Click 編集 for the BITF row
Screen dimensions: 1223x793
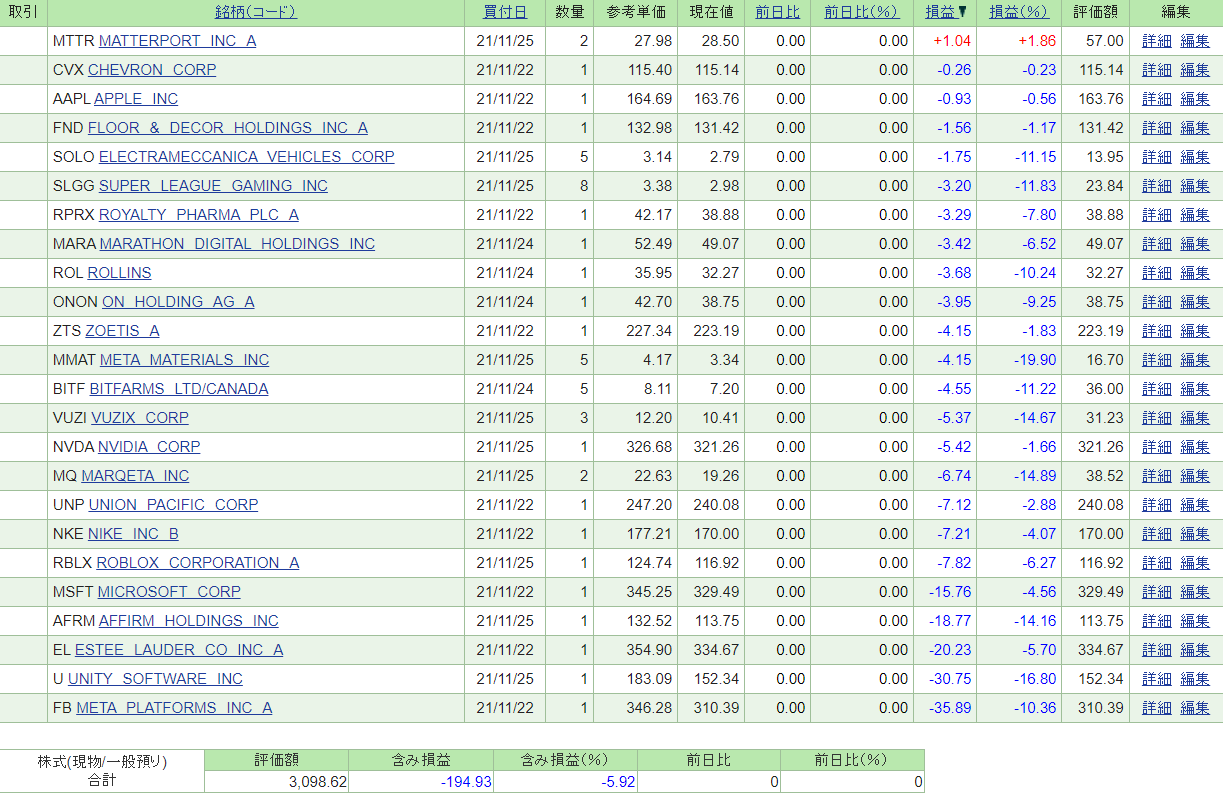[x=1195, y=389]
